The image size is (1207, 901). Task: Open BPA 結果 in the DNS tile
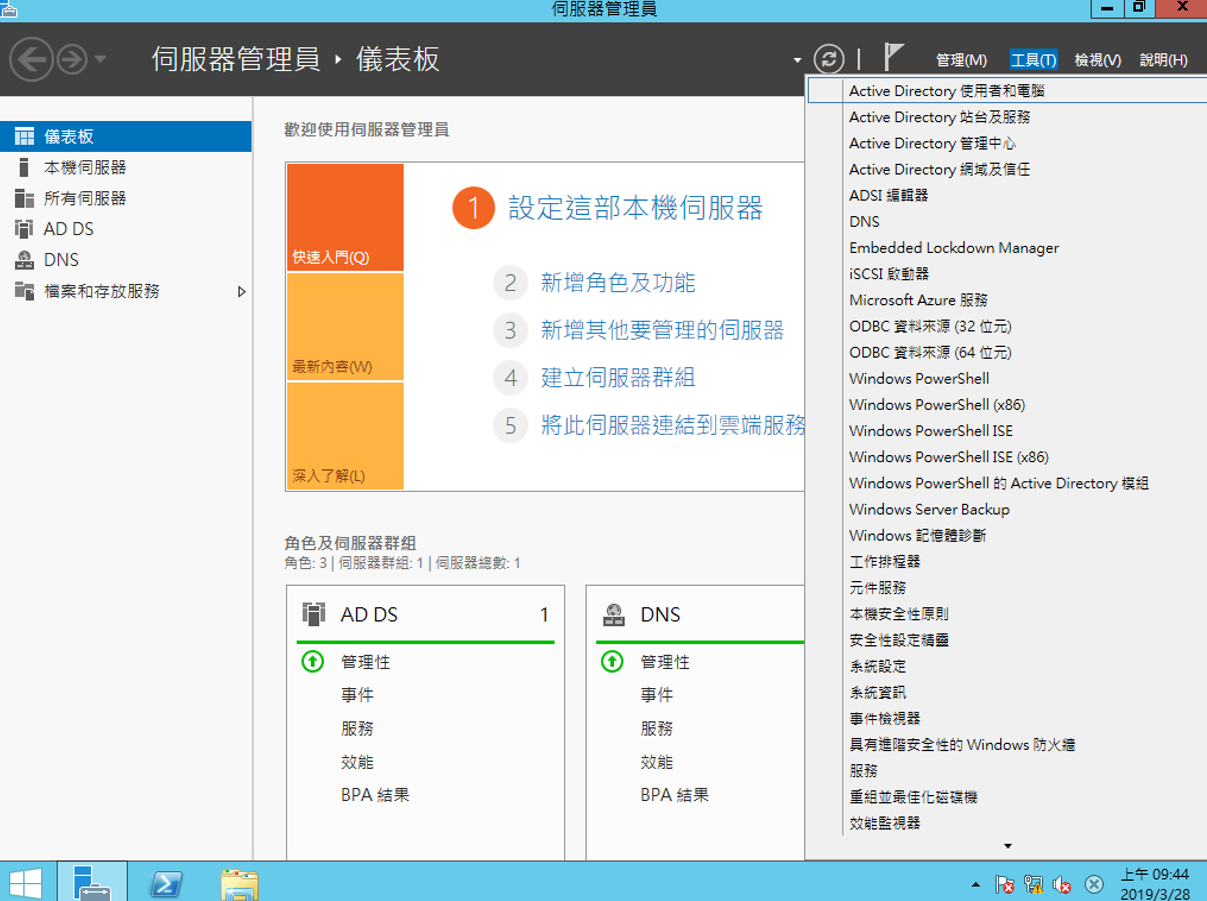(675, 795)
